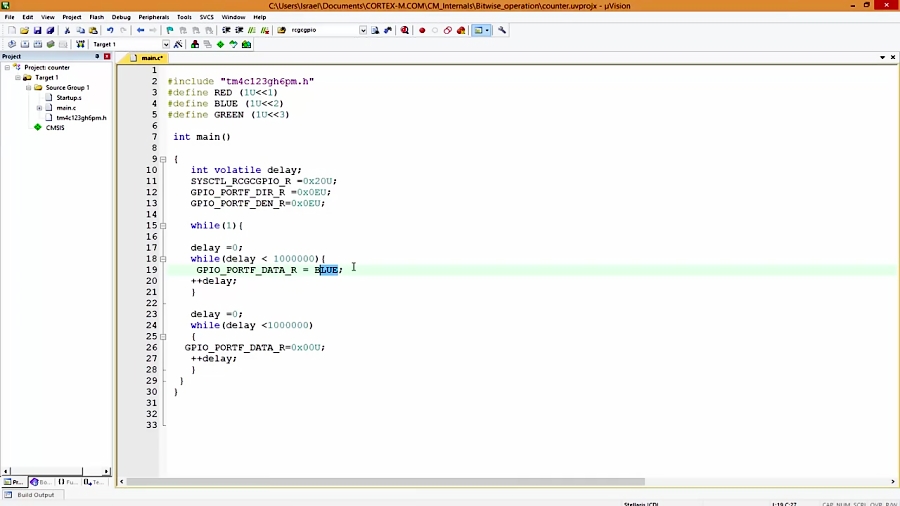900x506 pixels.
Task: Click the Build Output panel tab
Action: (35, 495)
